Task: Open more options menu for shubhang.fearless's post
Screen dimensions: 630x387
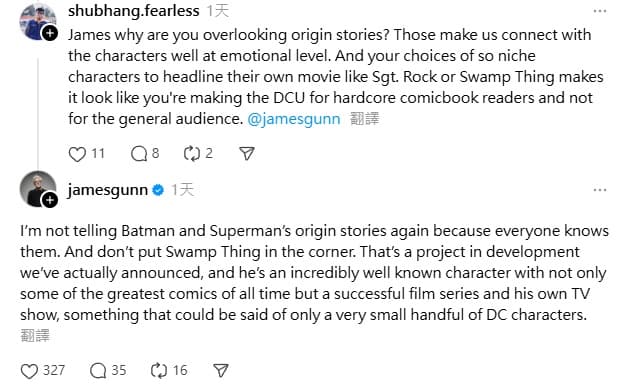Action: (x=600, y=11)
